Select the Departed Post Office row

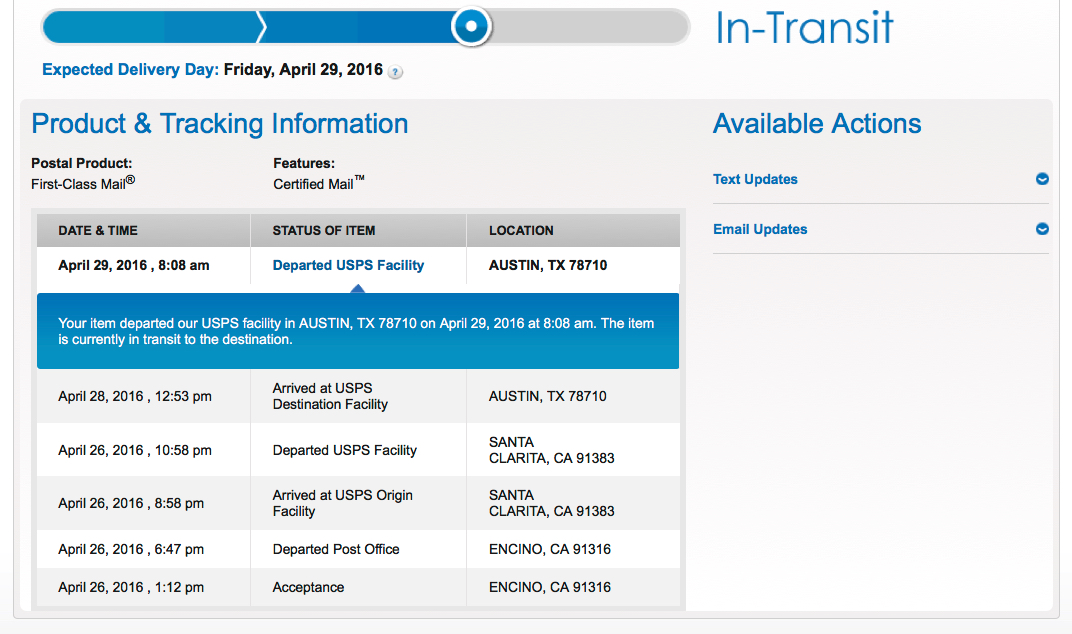coord(358,549)
